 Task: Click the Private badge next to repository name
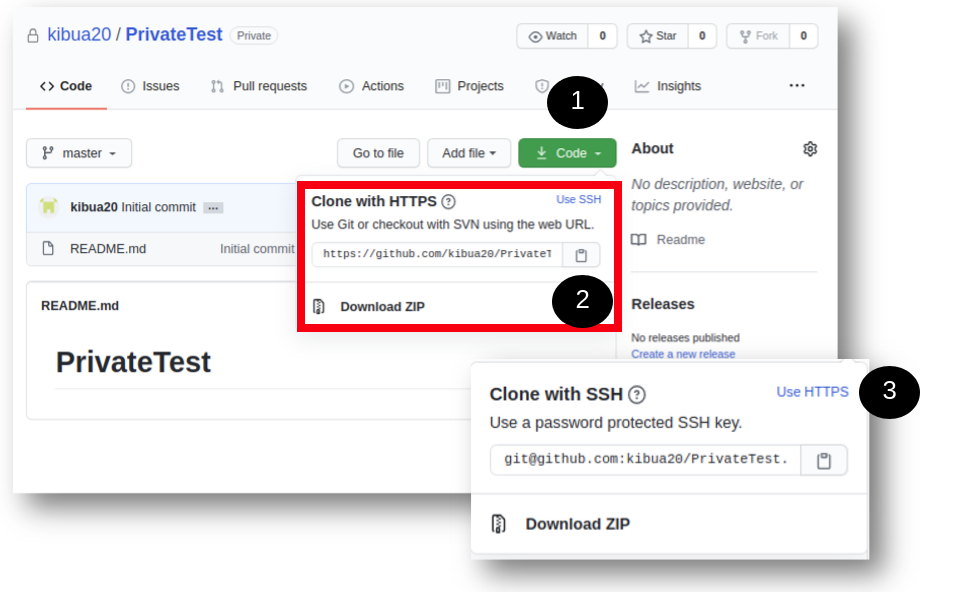pyautogui.click(x=253, y=36)
